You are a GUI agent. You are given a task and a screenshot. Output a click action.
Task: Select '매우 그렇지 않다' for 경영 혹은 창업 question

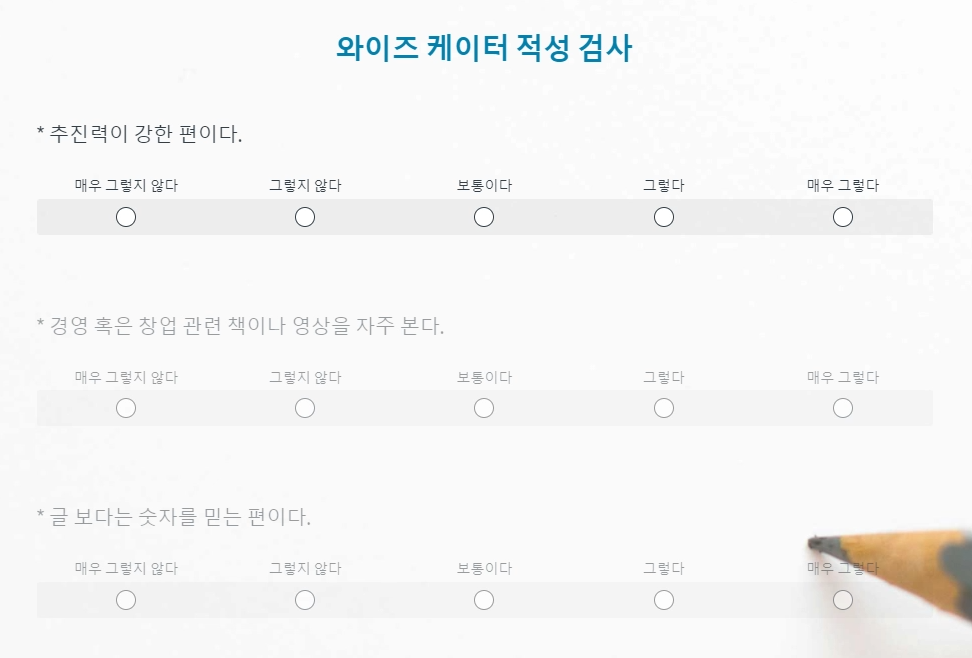(126, 408)
